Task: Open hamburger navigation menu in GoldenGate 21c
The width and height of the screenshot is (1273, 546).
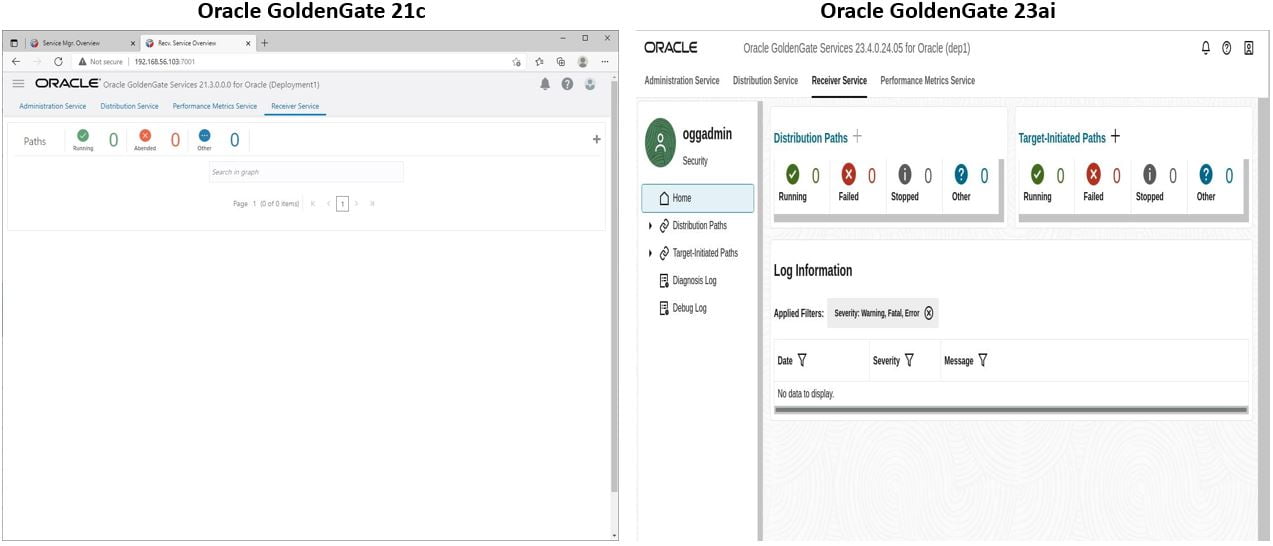Action: click(x=18, y=83)
